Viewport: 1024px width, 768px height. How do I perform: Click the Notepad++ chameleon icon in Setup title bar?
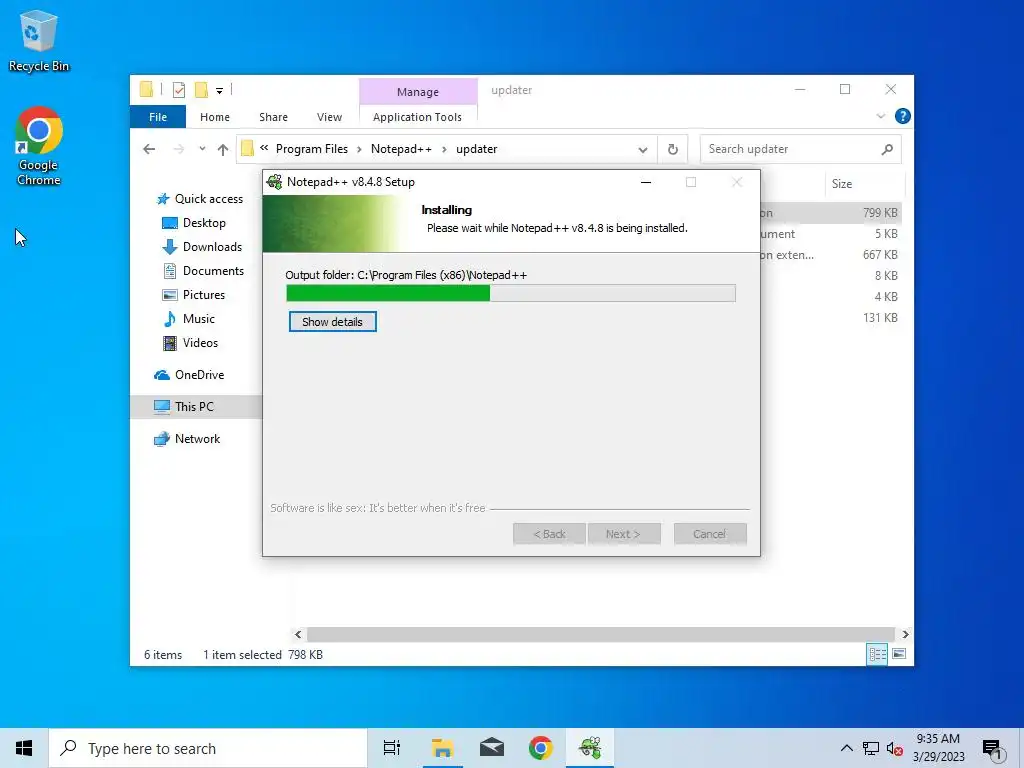[x=275, y=182]
